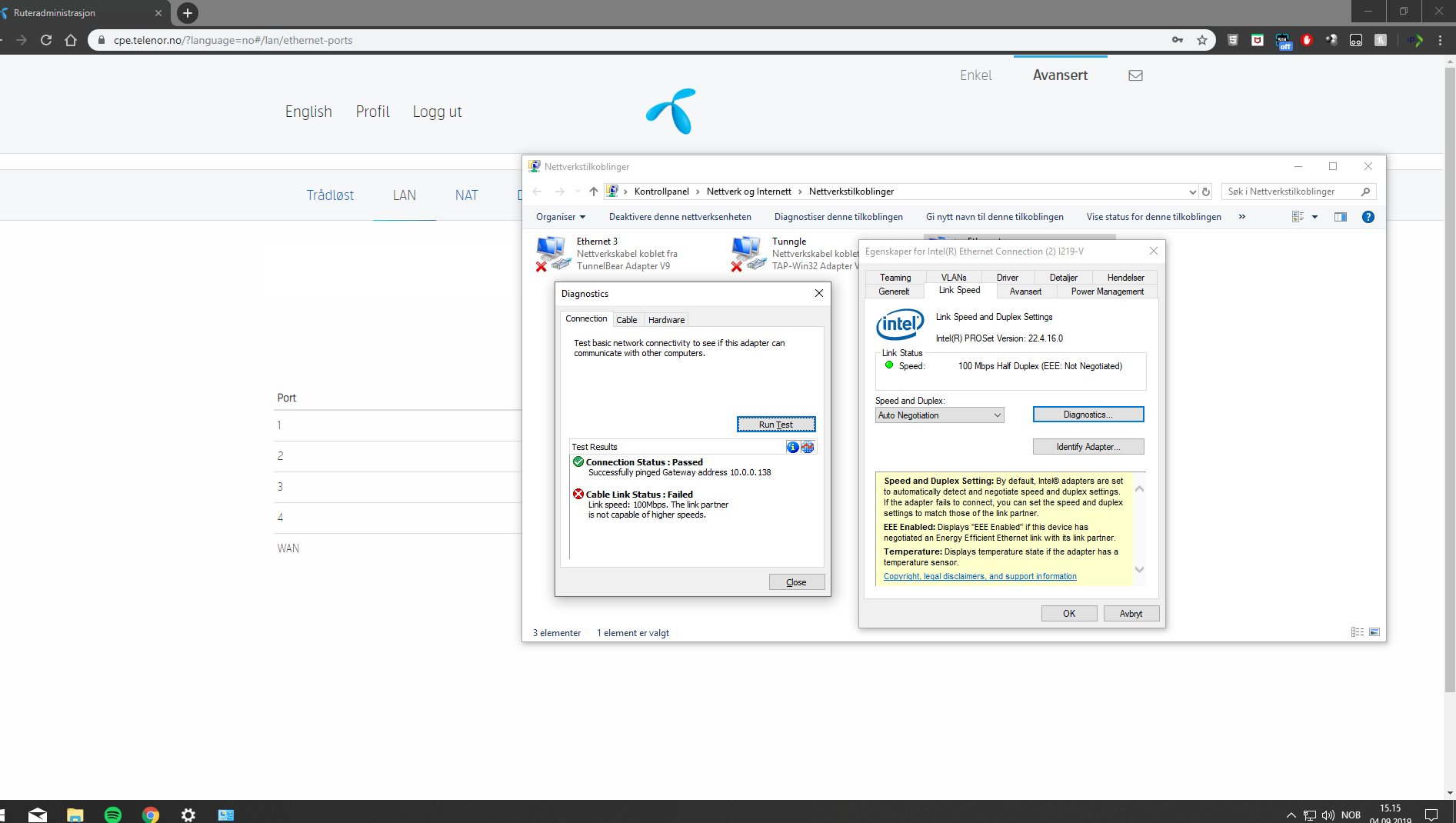Show hidden system tray icons
The height and width of the screenshot is (823, 1456).
1291,815
